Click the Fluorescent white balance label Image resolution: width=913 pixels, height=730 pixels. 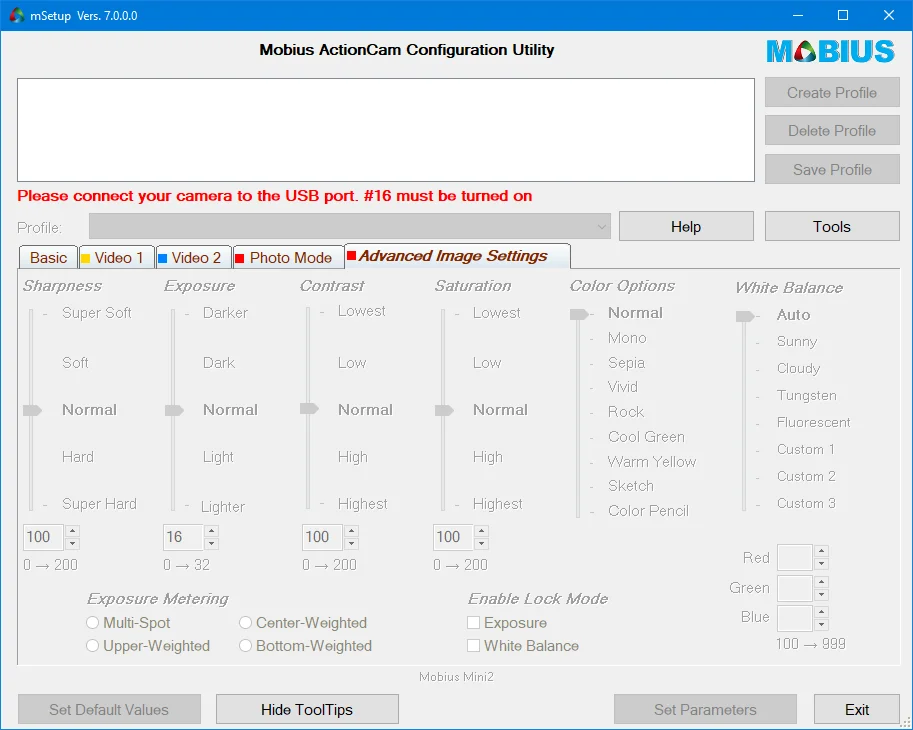pos(813,422)
